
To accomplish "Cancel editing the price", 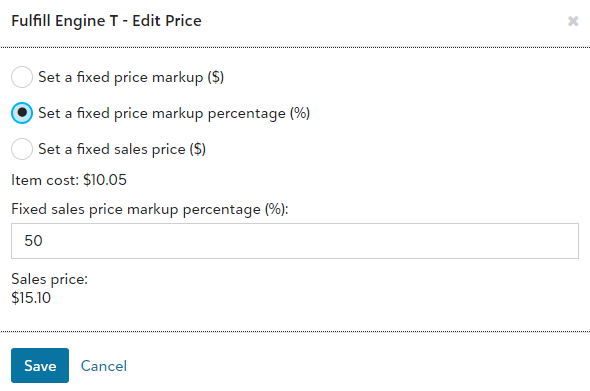I will coord(104,366).
